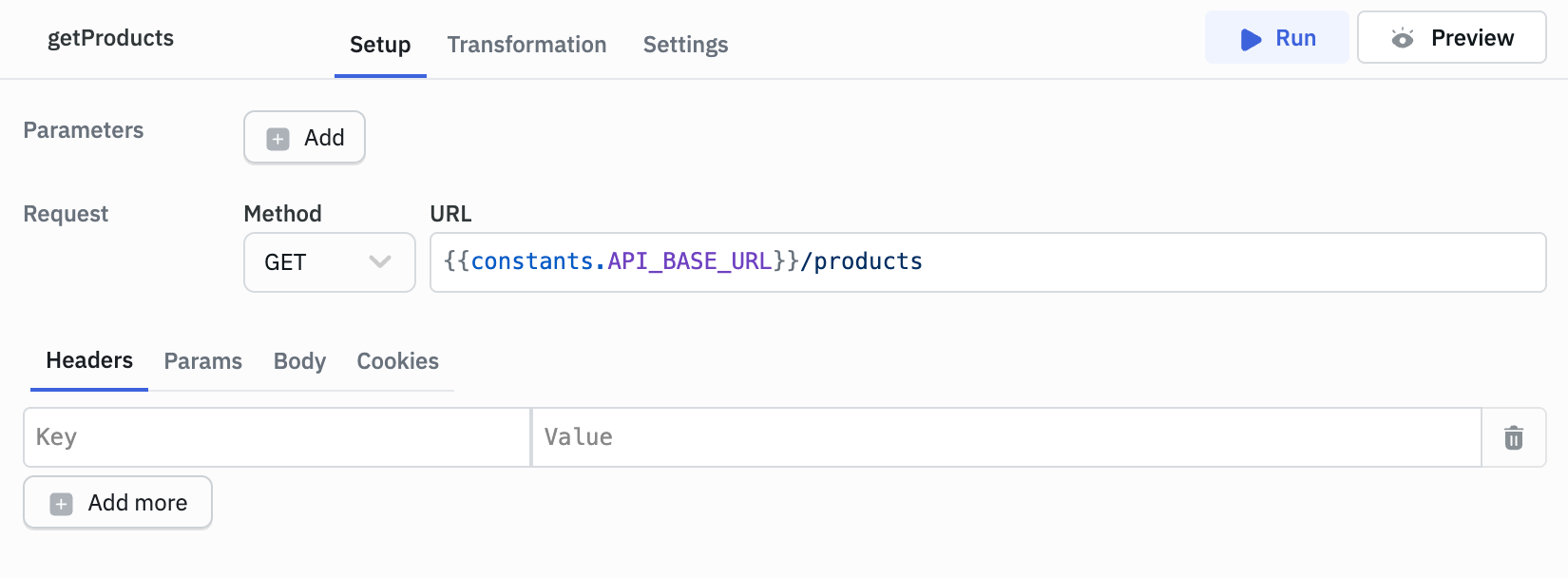Screen dimensions: 1568x578
Task: Click the eye icon on Preview
Action: (1402, 39)
